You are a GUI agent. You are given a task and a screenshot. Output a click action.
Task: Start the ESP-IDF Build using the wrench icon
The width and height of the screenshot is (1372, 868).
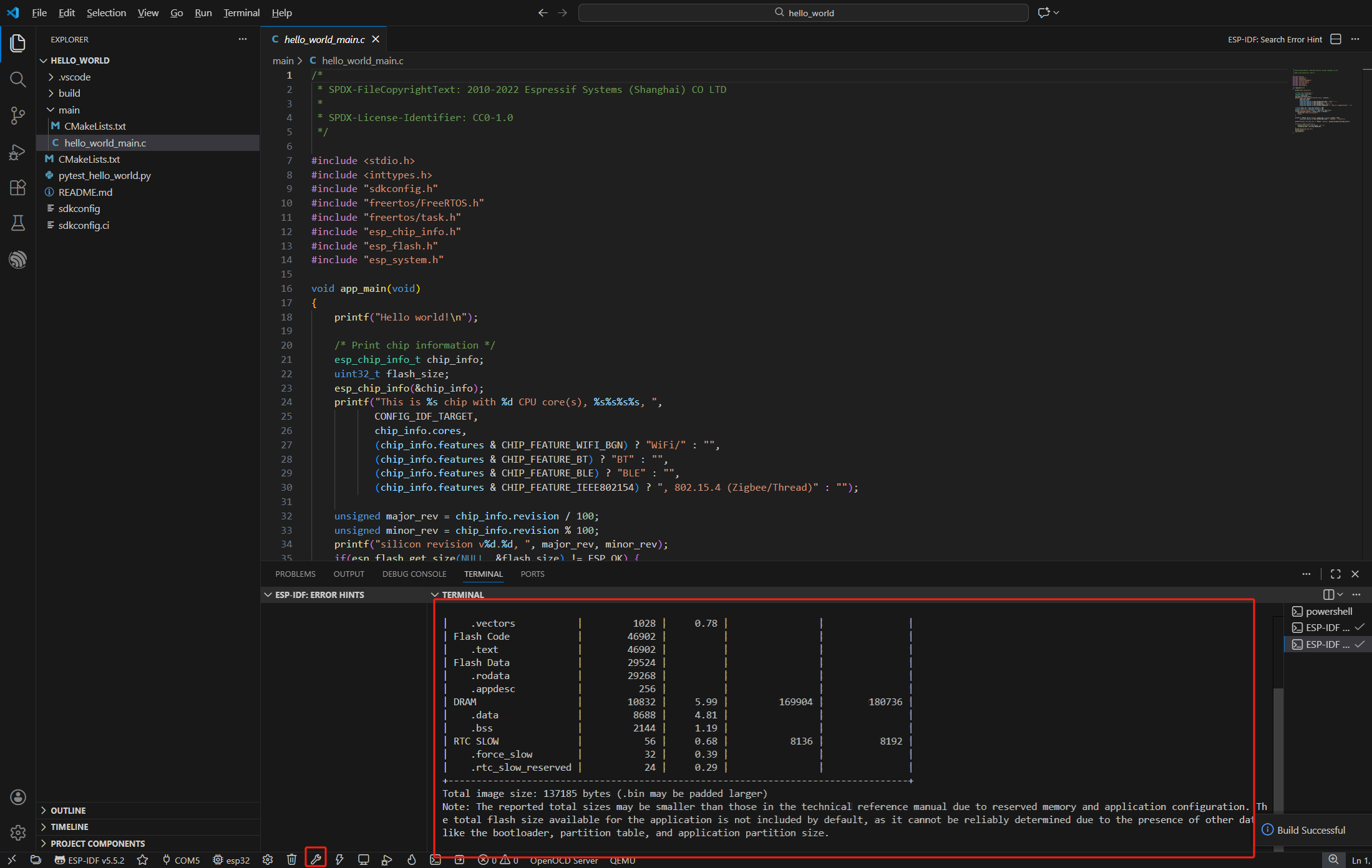click(316, 859)
